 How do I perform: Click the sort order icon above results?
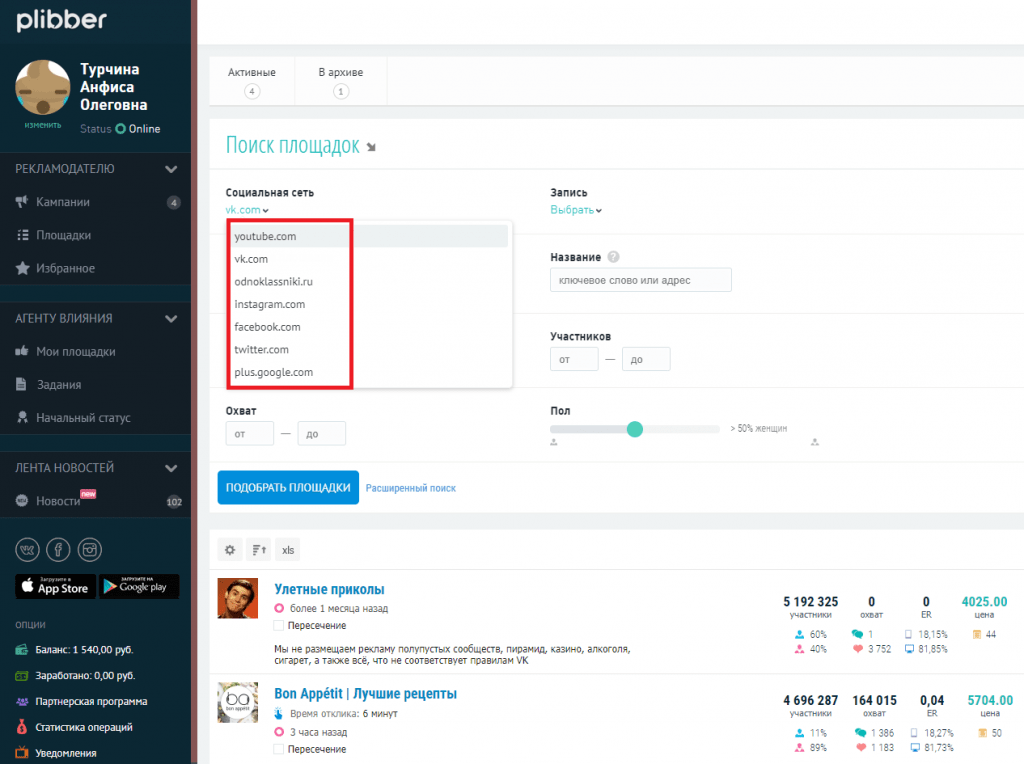click(259, 549)
